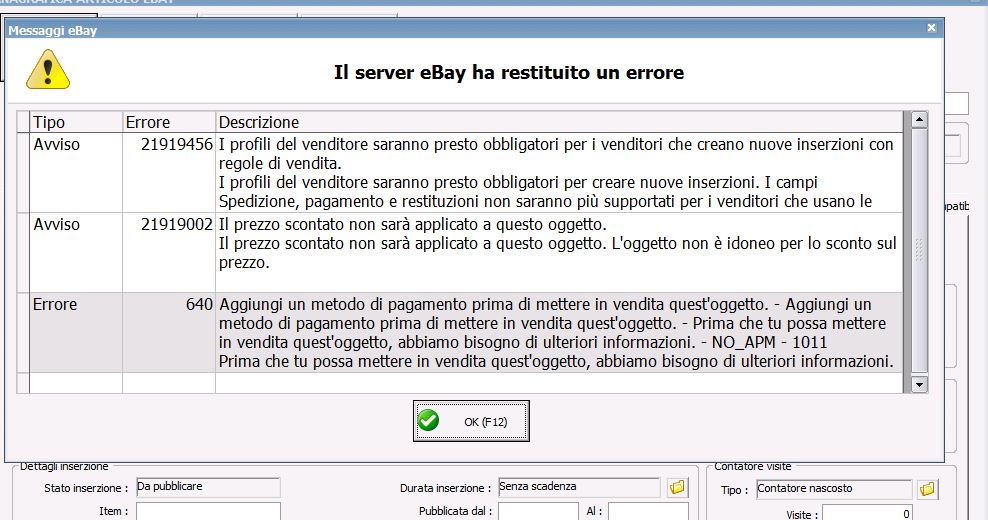
Task: Click description about profili del venditore
Action: point(560,172)
